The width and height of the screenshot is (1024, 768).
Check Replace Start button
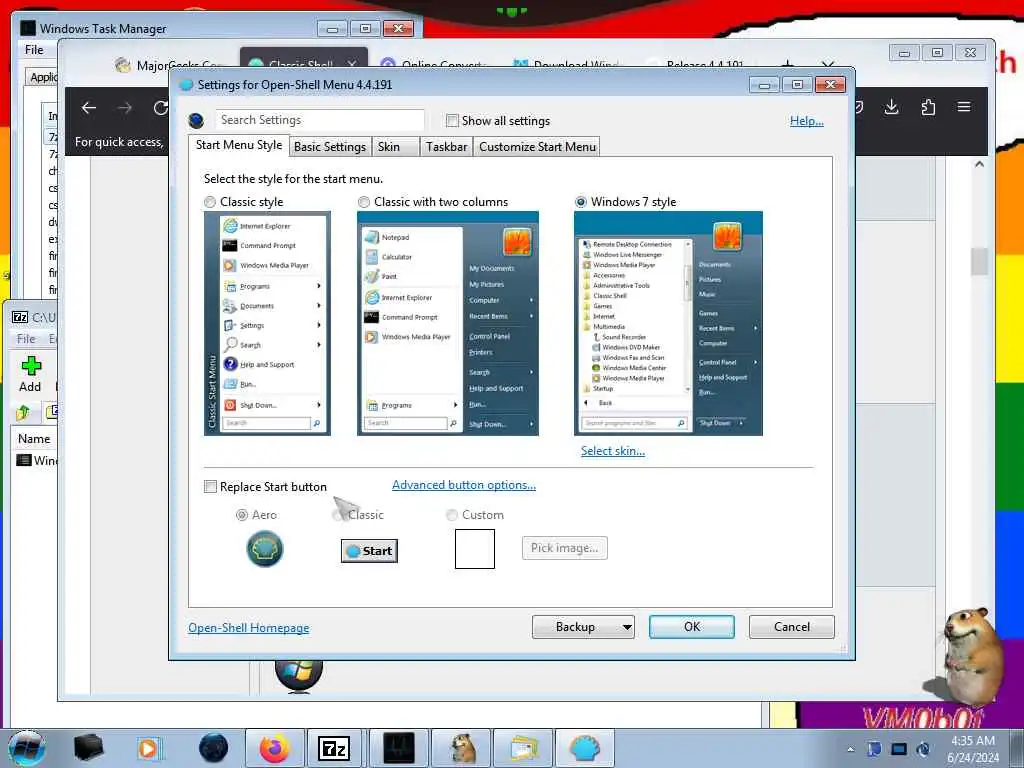coord(210,487)
